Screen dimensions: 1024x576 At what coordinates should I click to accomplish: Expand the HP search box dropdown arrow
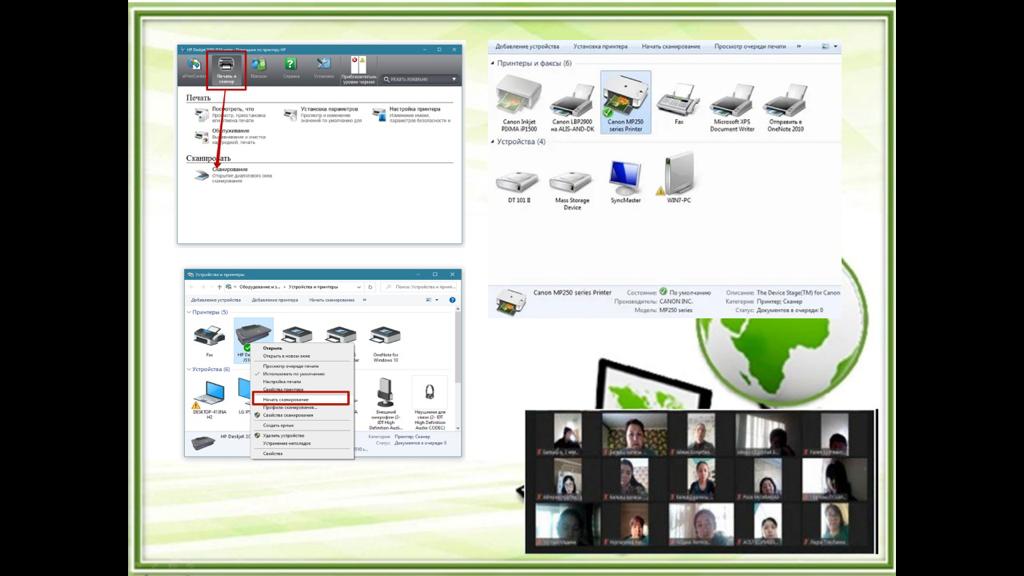453,78
